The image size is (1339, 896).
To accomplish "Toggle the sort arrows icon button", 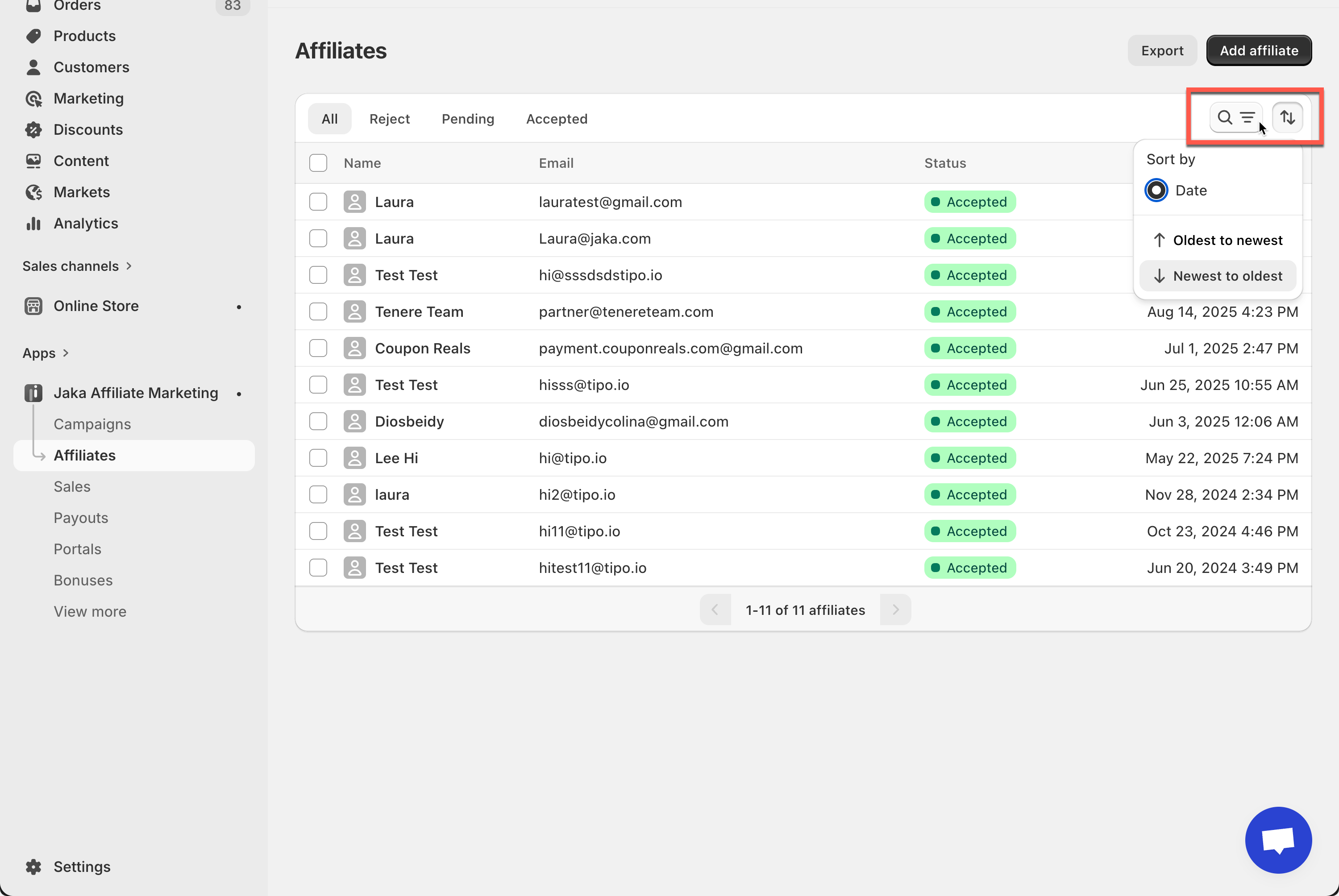I will pyautogui.click(x=1287, y=118).
